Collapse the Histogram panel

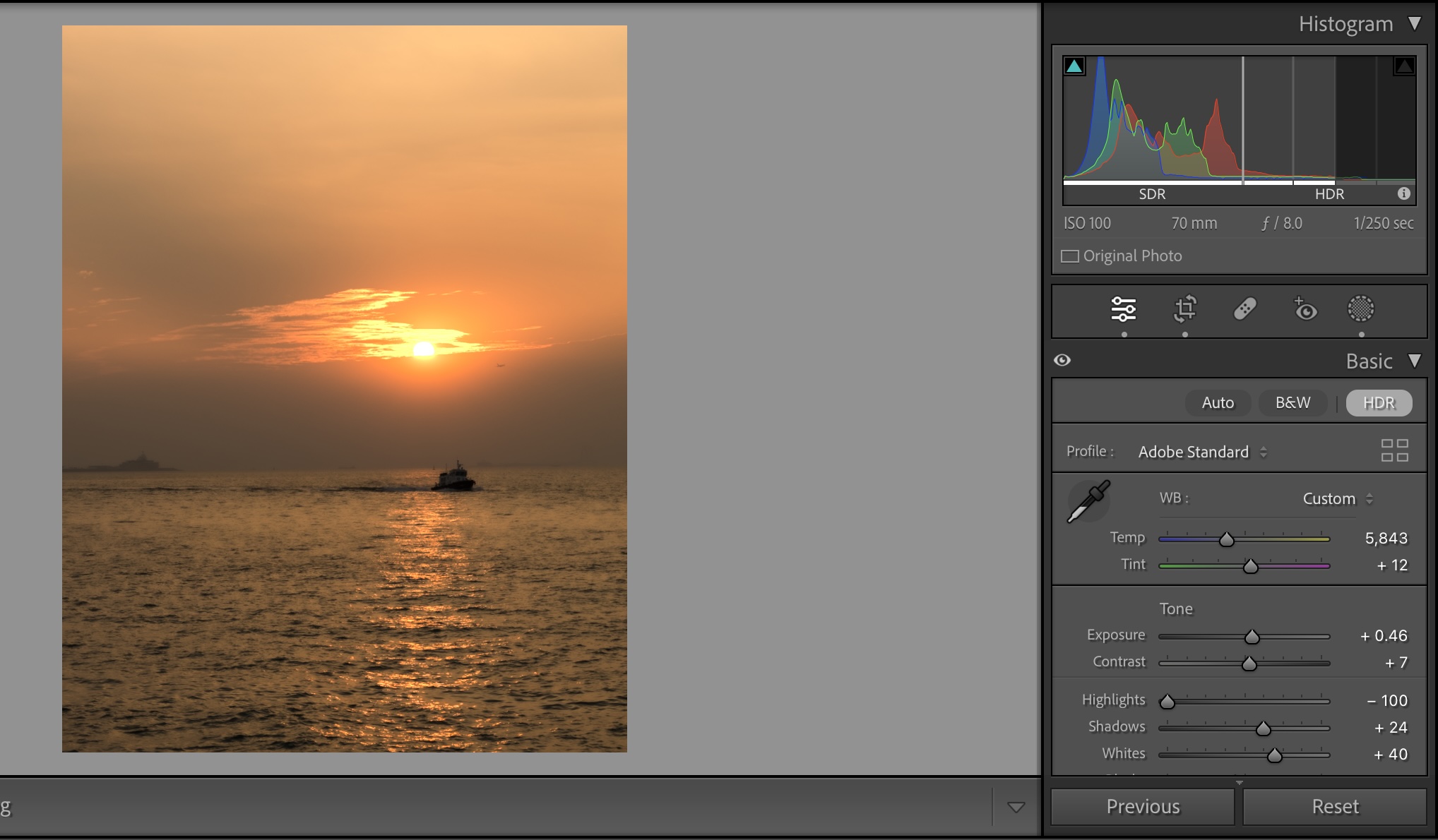pos(1415,23)
